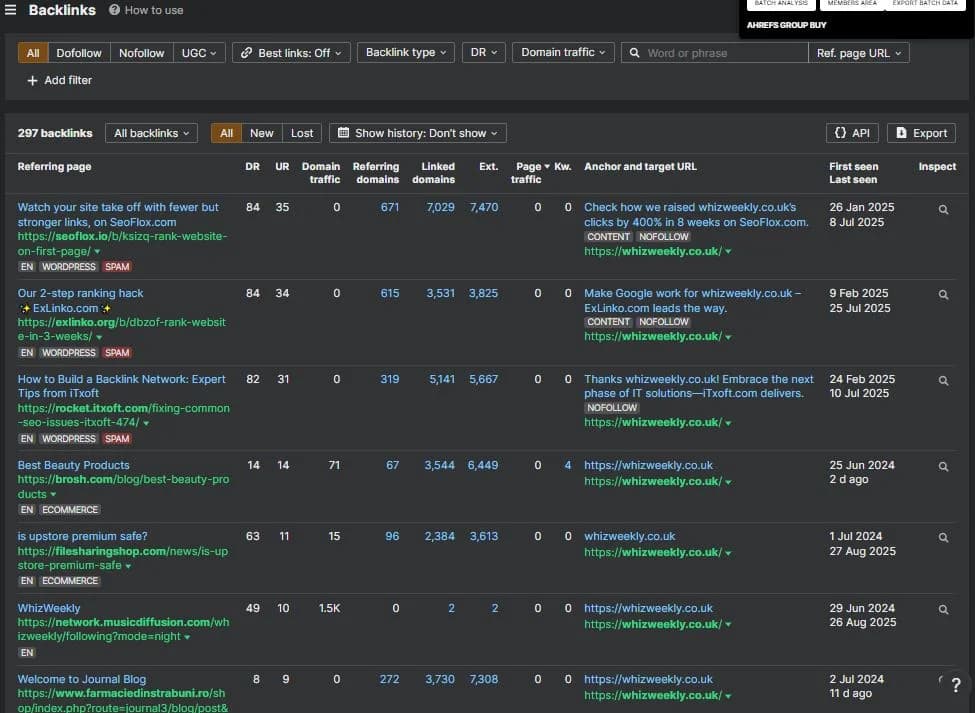Viewport: 975px width, 713px height.
Task: Inspect the seoflox.io backlink row
Action: (x=943, y=210)
